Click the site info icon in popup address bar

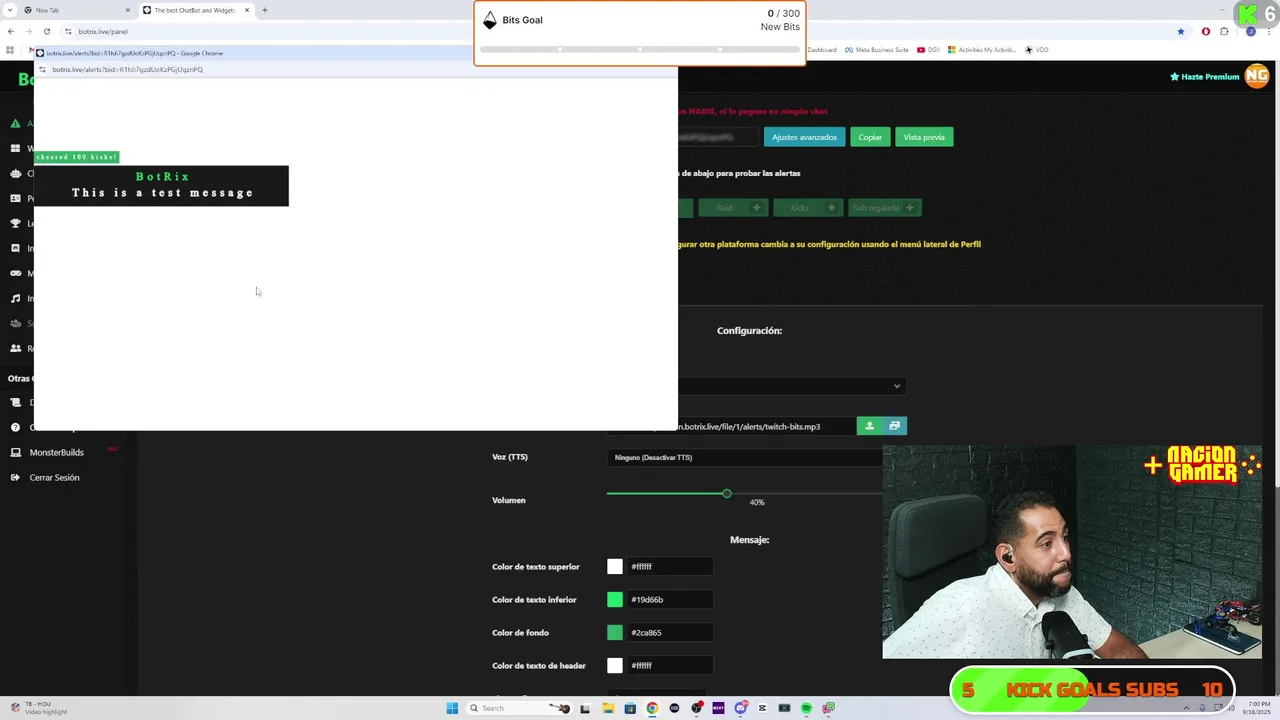(x=42, y=69)
